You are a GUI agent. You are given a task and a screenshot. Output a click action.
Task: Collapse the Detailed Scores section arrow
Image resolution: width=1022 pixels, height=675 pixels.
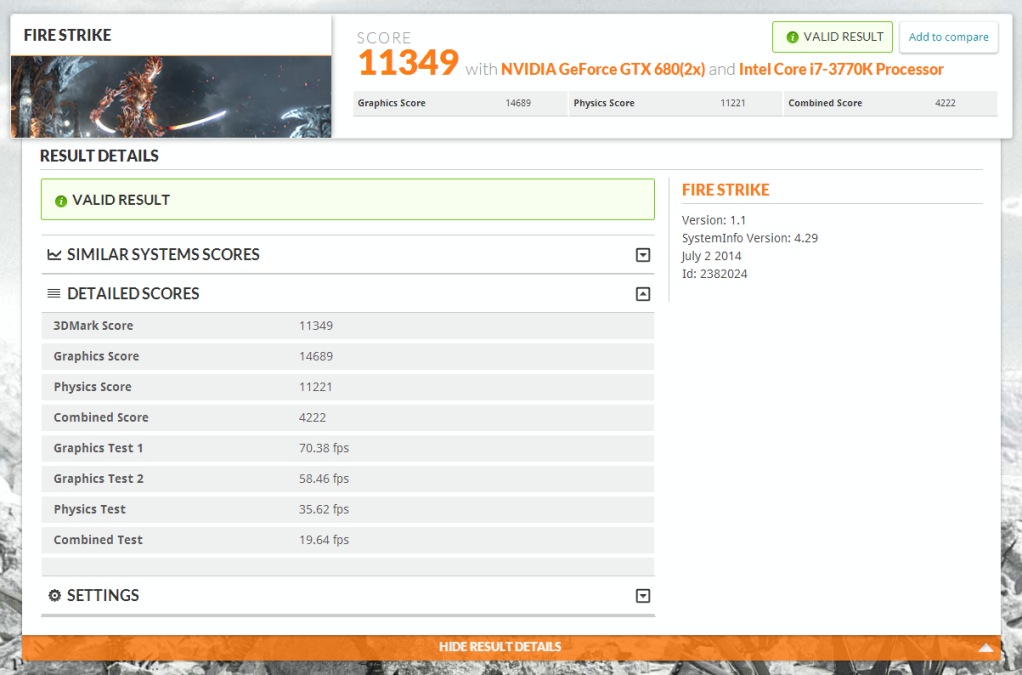click(643, 294)
